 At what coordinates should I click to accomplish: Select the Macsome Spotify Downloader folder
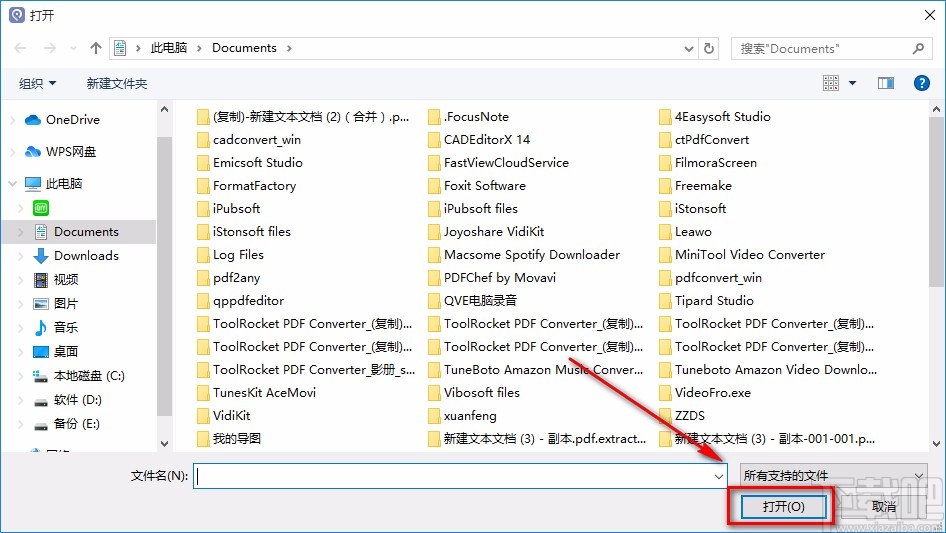point(524,255)
